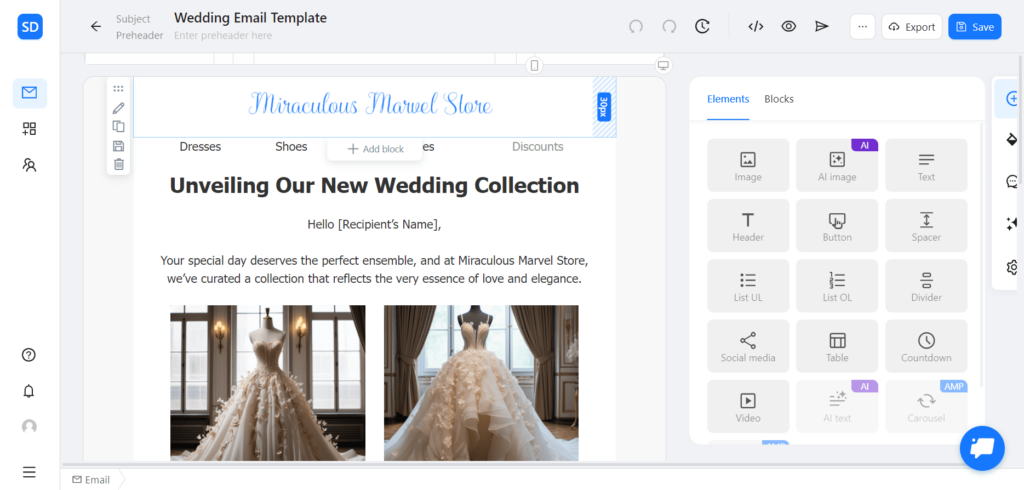
Task: Open the user profile avatar
Action: pos(29,427)
